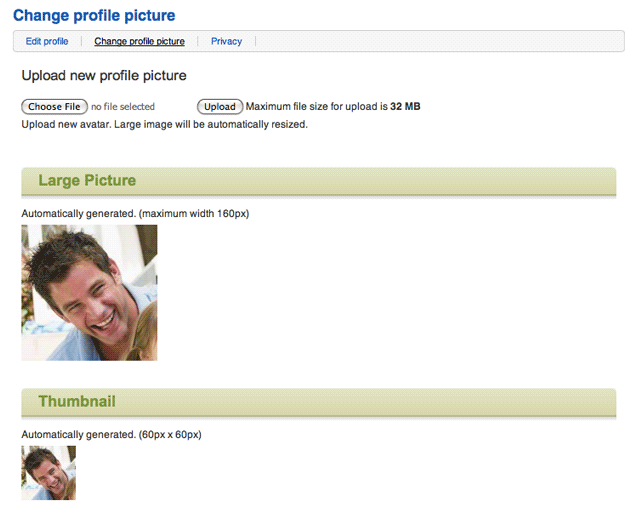This screenshot has width=640, height=510.
Task: Select the Change profile picture tab
Action: point(139,42)
